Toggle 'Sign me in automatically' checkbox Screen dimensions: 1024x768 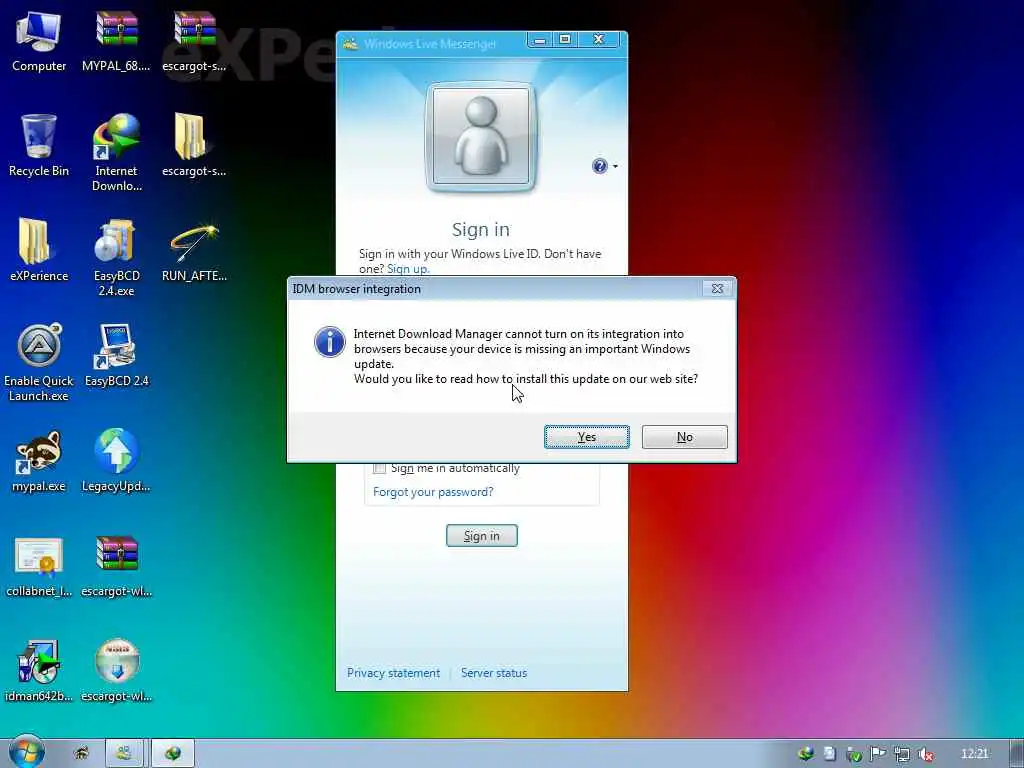click(x=379, y=468)
